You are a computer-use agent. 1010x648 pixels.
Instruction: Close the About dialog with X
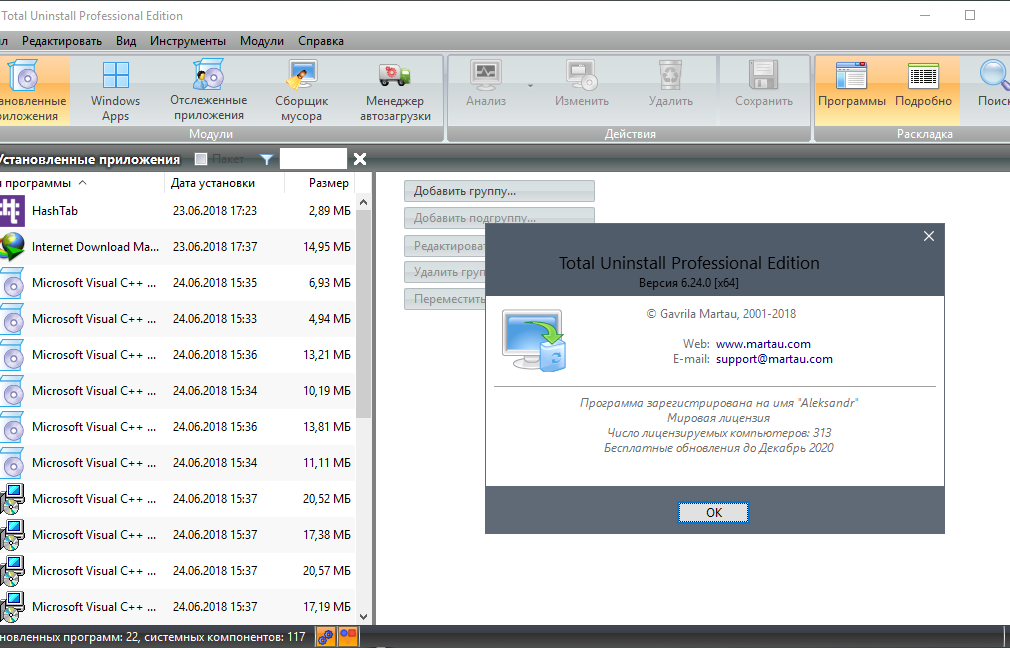click(x=929, y=236)
